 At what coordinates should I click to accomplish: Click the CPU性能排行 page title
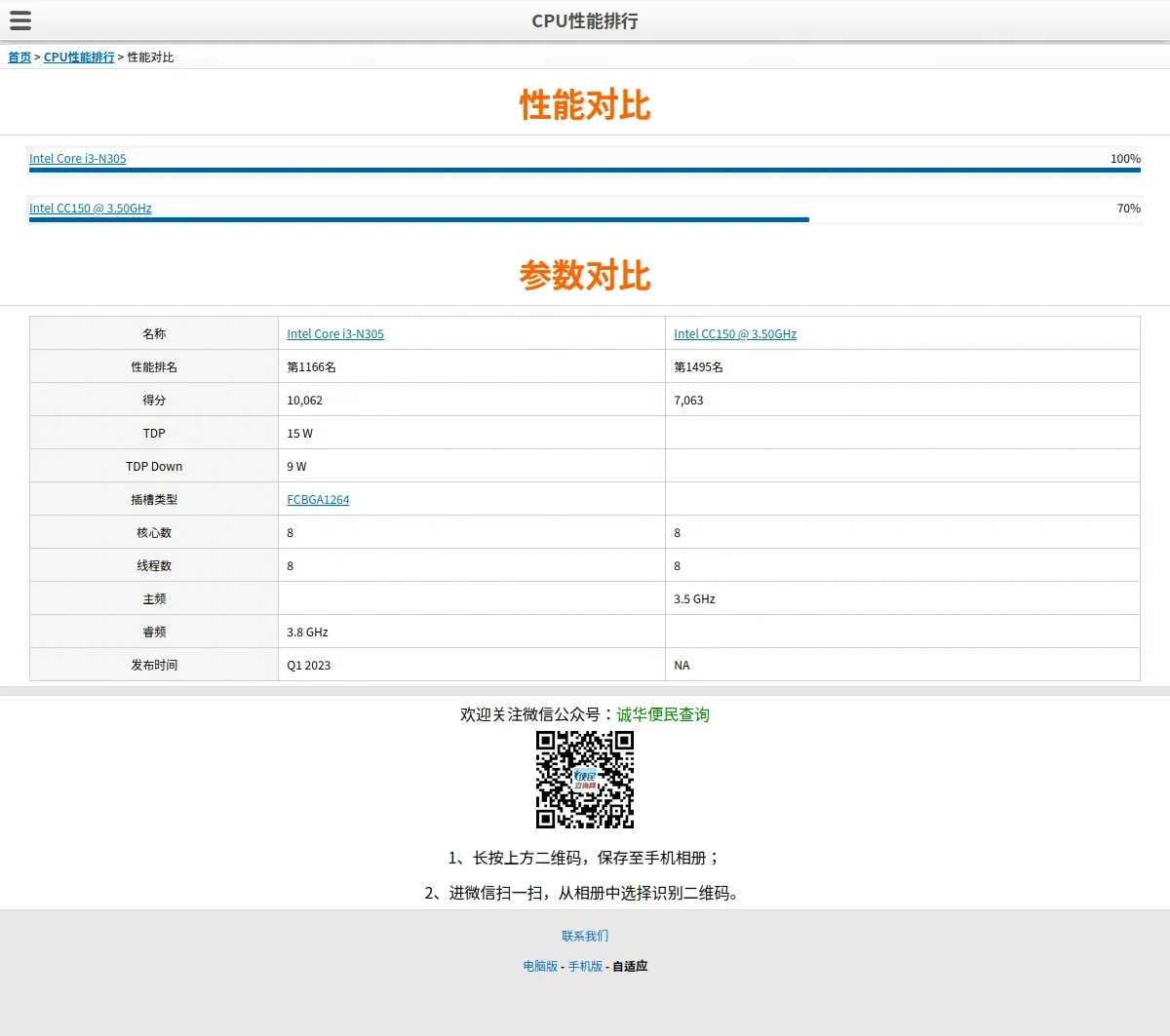point(585,20)
